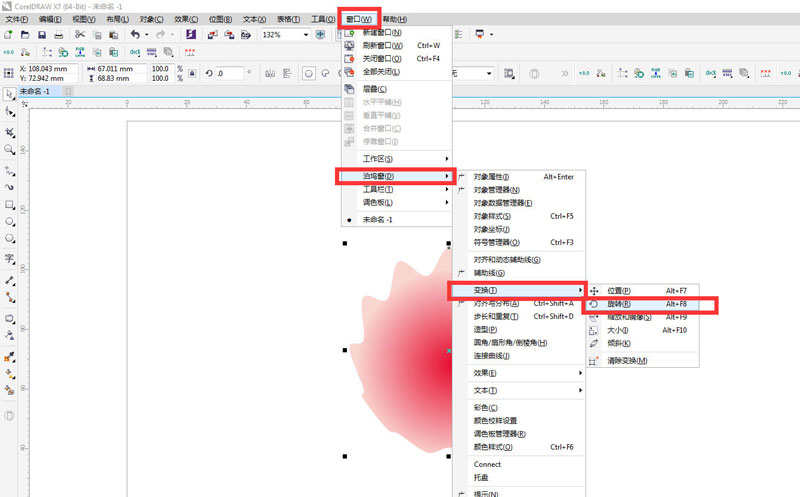
Task: Click the Save icon in toolbar
Action: (41, 34)
